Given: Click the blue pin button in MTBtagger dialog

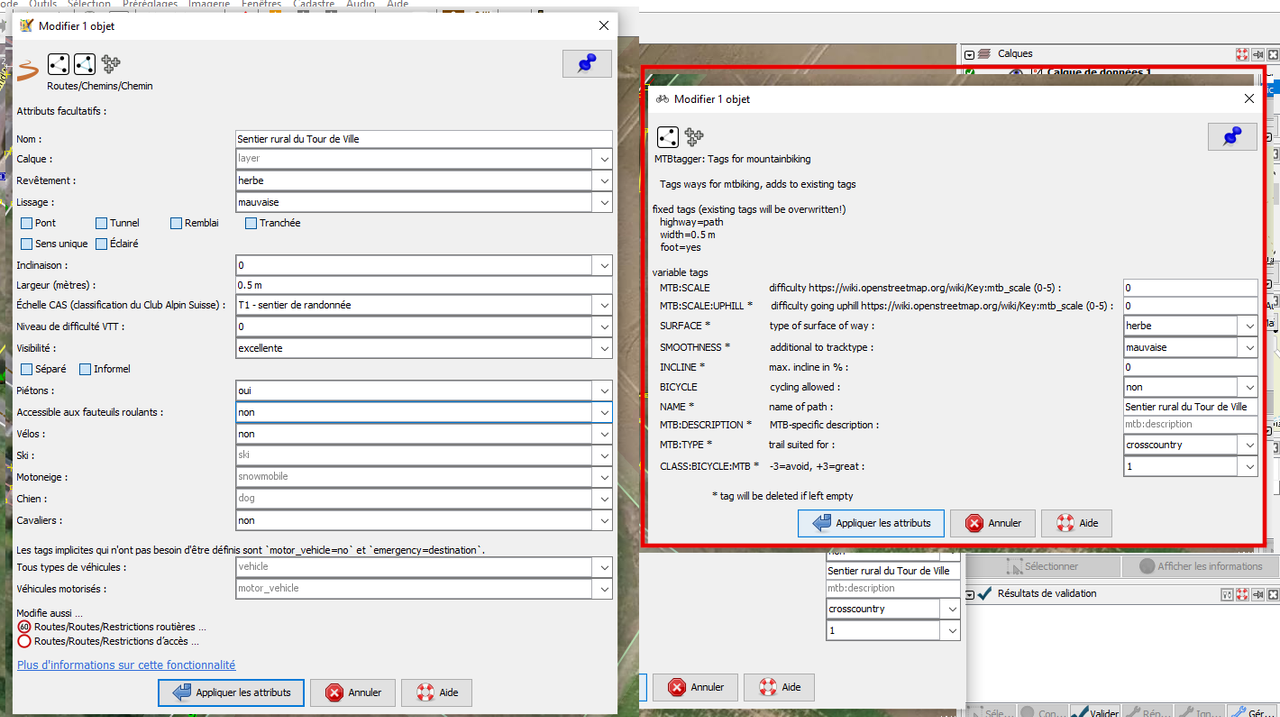Looking at the screenshot, I should point(1232,137).
